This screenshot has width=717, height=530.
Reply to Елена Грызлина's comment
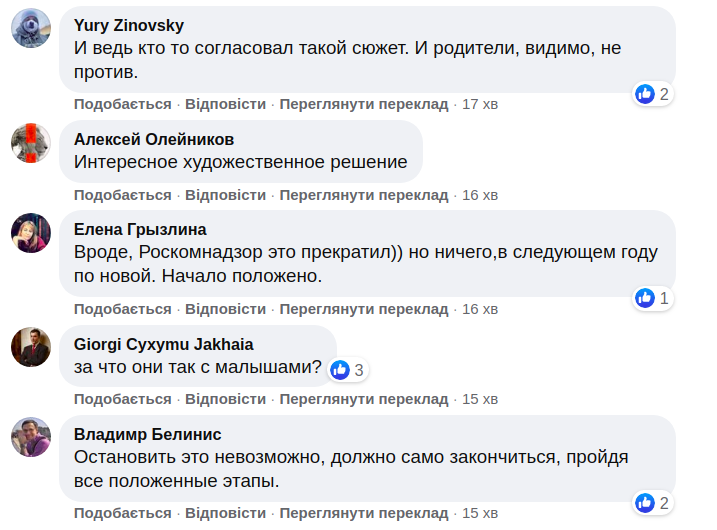225,309
